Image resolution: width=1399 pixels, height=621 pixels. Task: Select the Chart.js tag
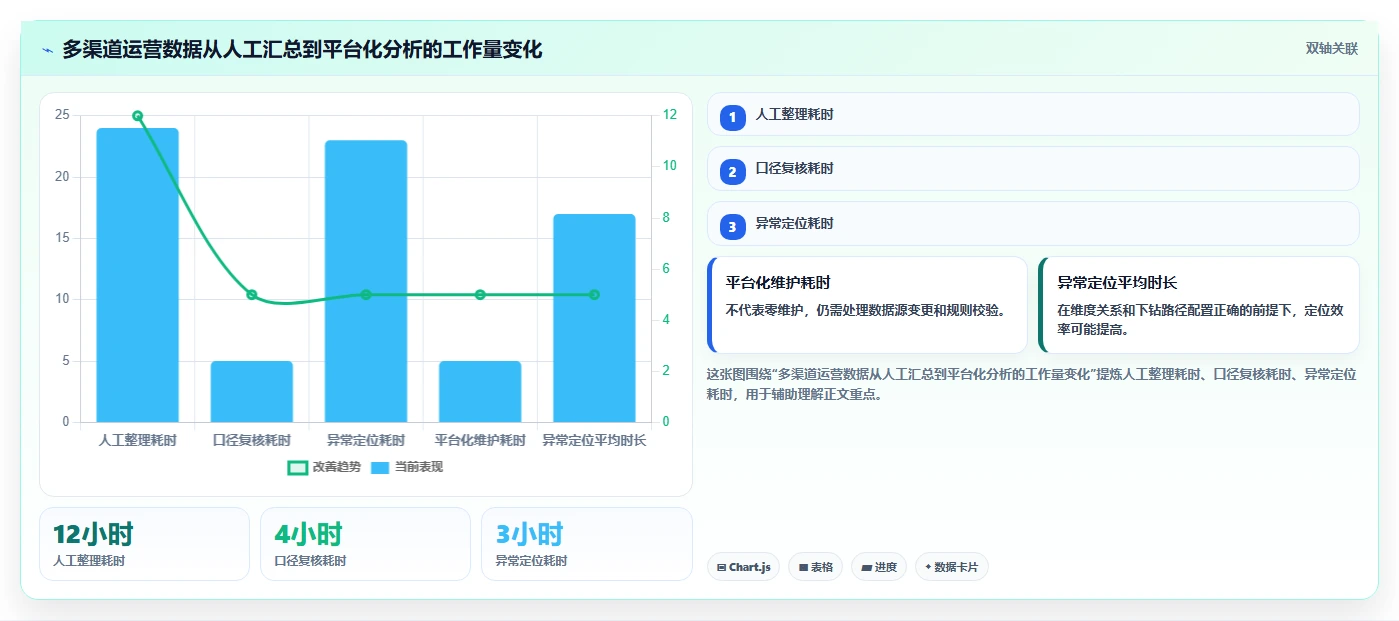click(743, 567)
